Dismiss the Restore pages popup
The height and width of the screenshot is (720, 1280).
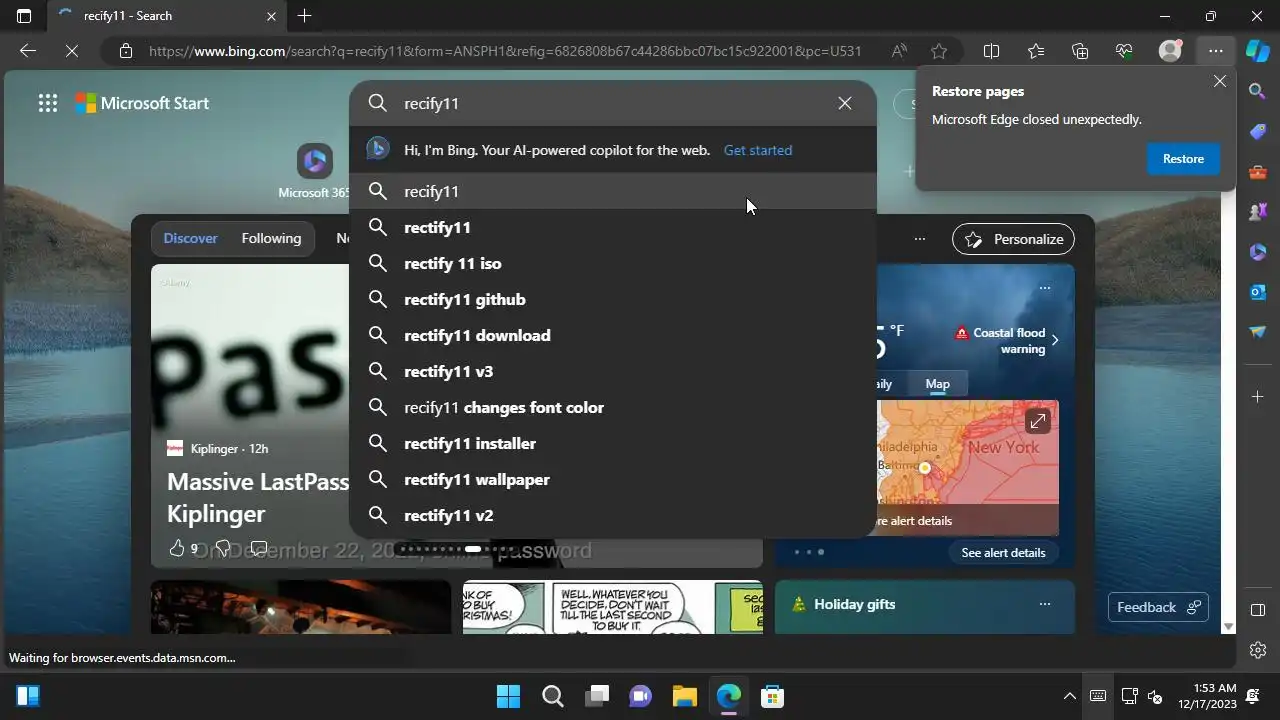[1219, 81]
